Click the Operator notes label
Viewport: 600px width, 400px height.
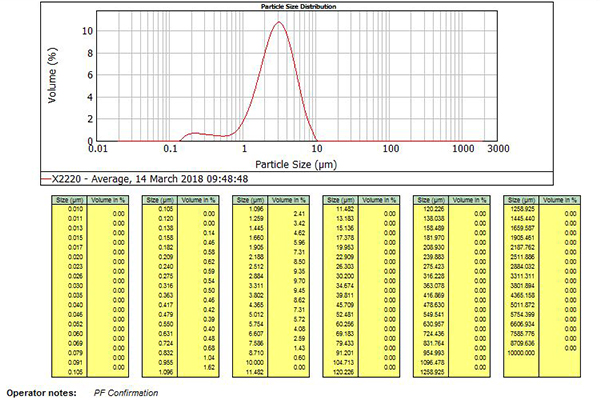tap(41, 392)
